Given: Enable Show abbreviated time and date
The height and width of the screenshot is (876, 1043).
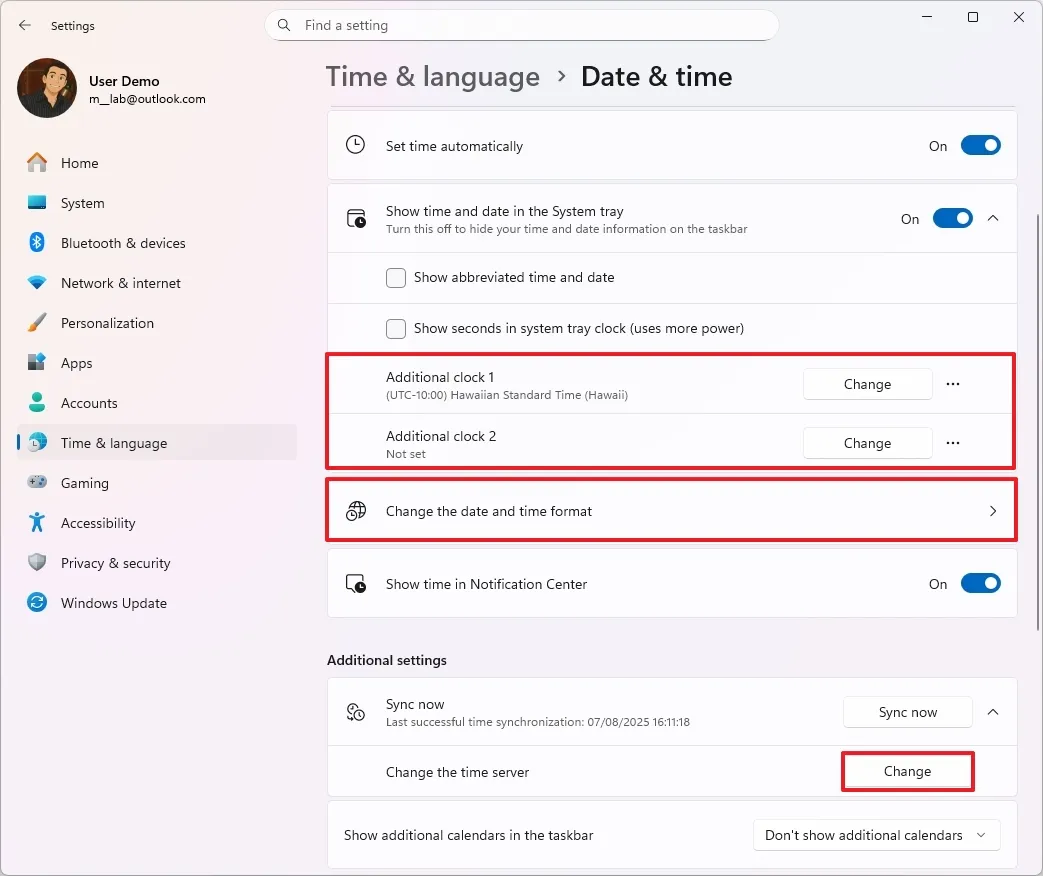Looking at the screenshot, I should pyautogui.click(x=395, y=277).
